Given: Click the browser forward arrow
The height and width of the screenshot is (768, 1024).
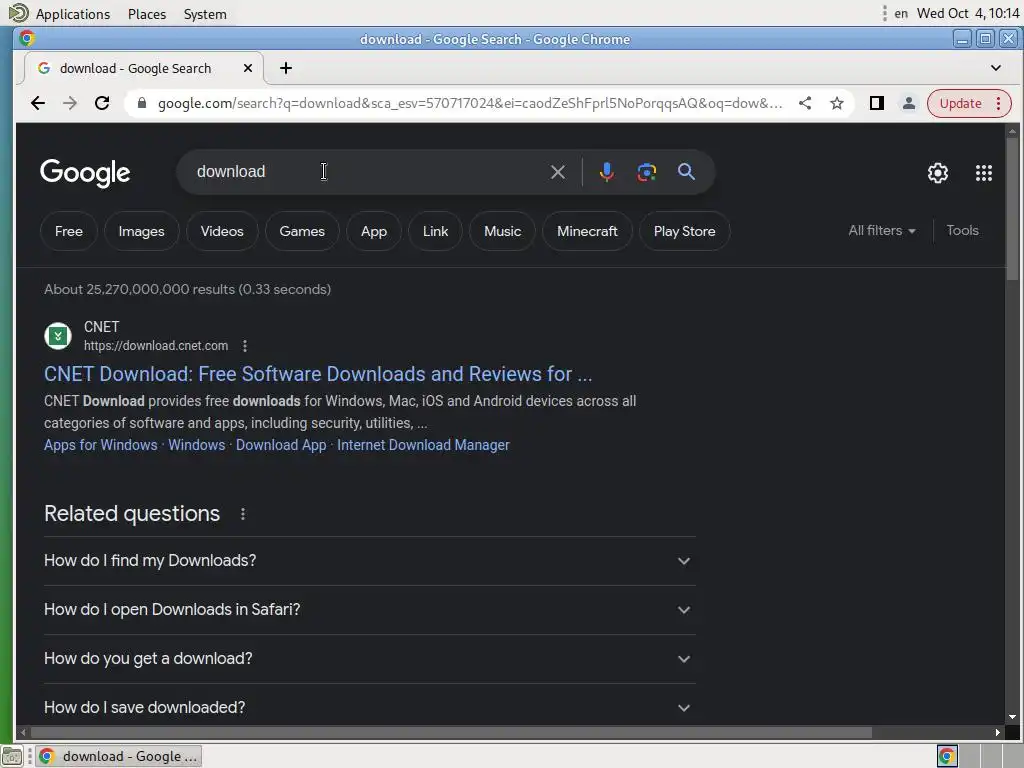Looking at the screenshot, I should pos(70,103).
